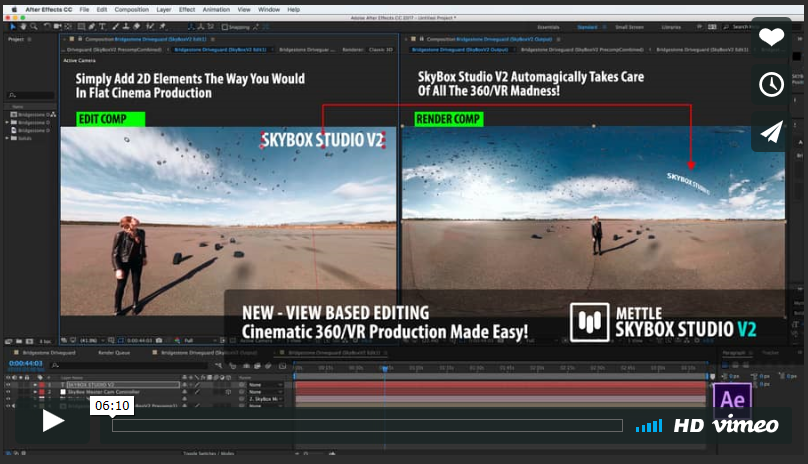
Task: Select the Puppet Pin tool
Action: click(x=163, y=26)
